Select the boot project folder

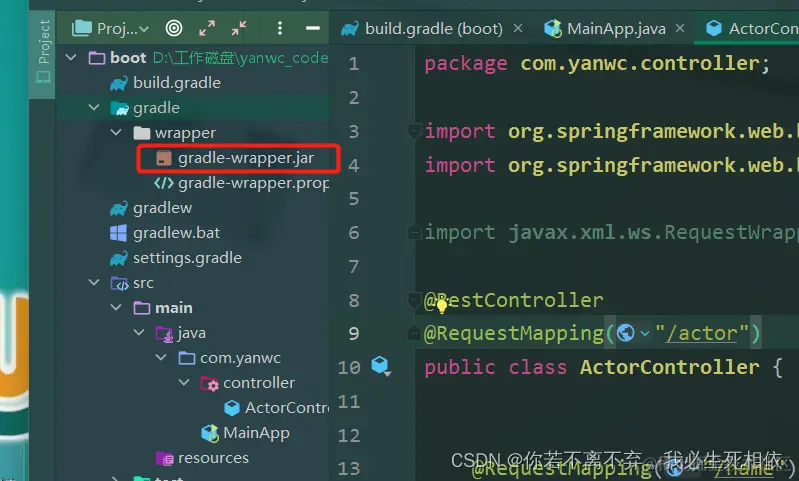(x=128, y=58)
